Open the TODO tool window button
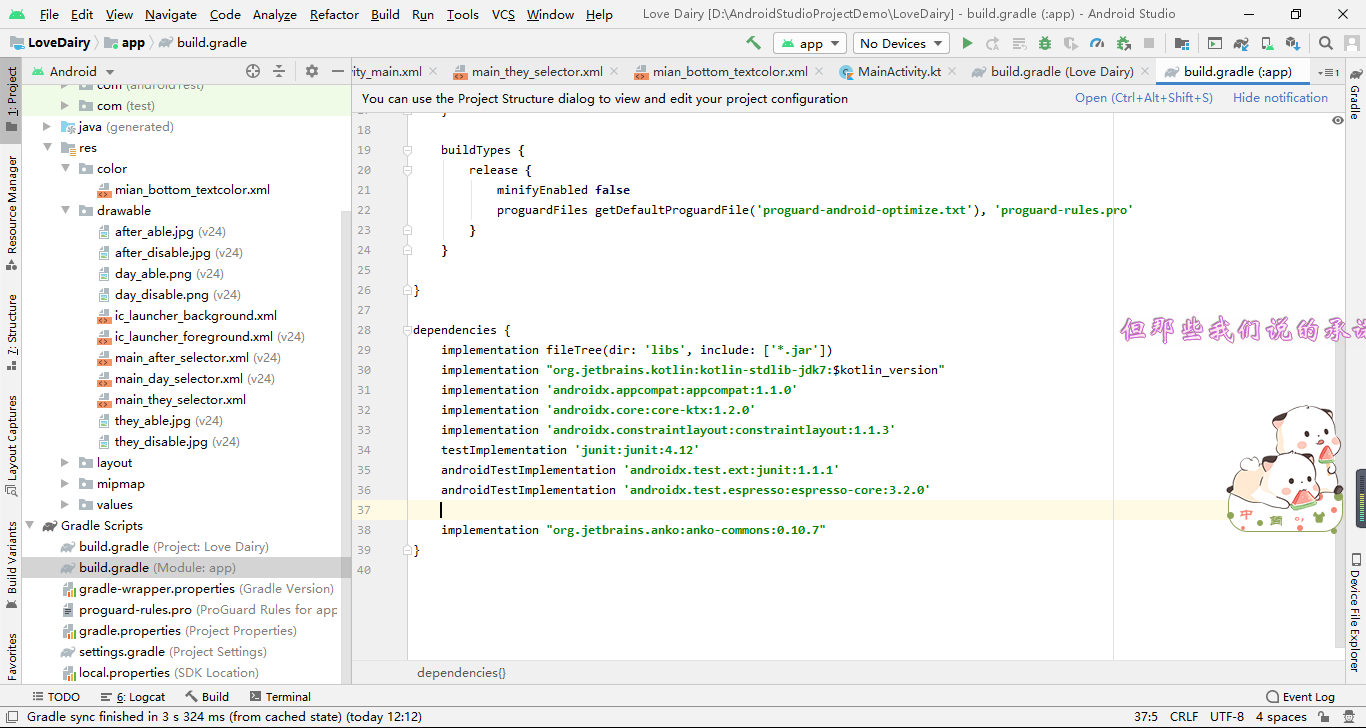The image size is (1366, 728). coord(56,697)
